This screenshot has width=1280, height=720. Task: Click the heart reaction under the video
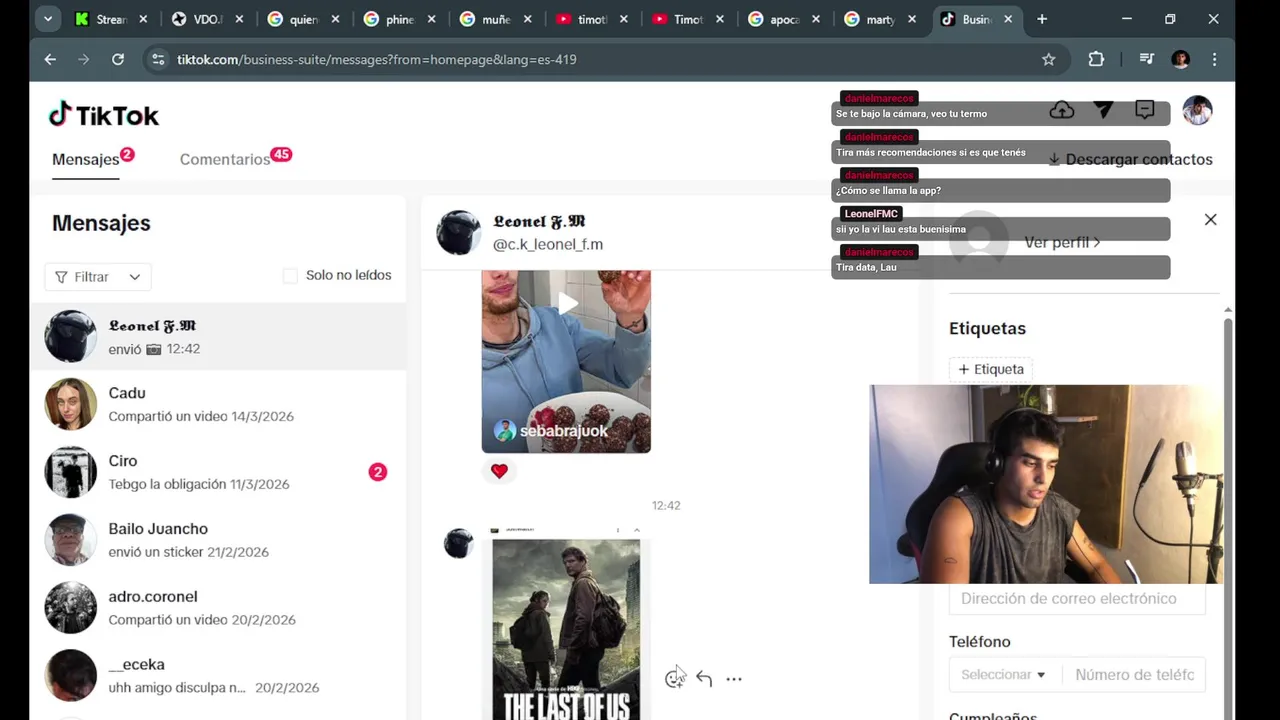coord(499,470)
